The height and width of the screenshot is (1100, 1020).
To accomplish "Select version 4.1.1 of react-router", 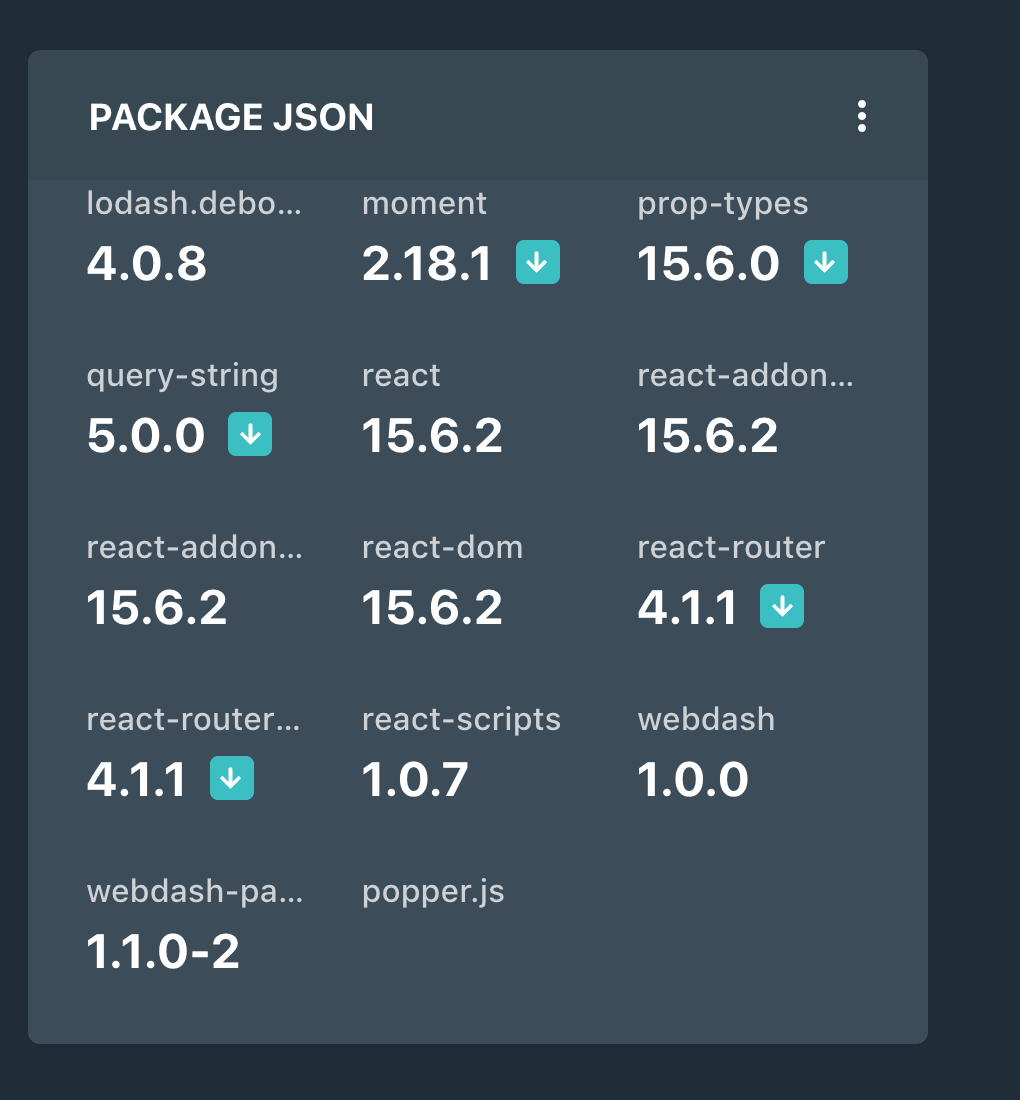I will click(687, 606).
